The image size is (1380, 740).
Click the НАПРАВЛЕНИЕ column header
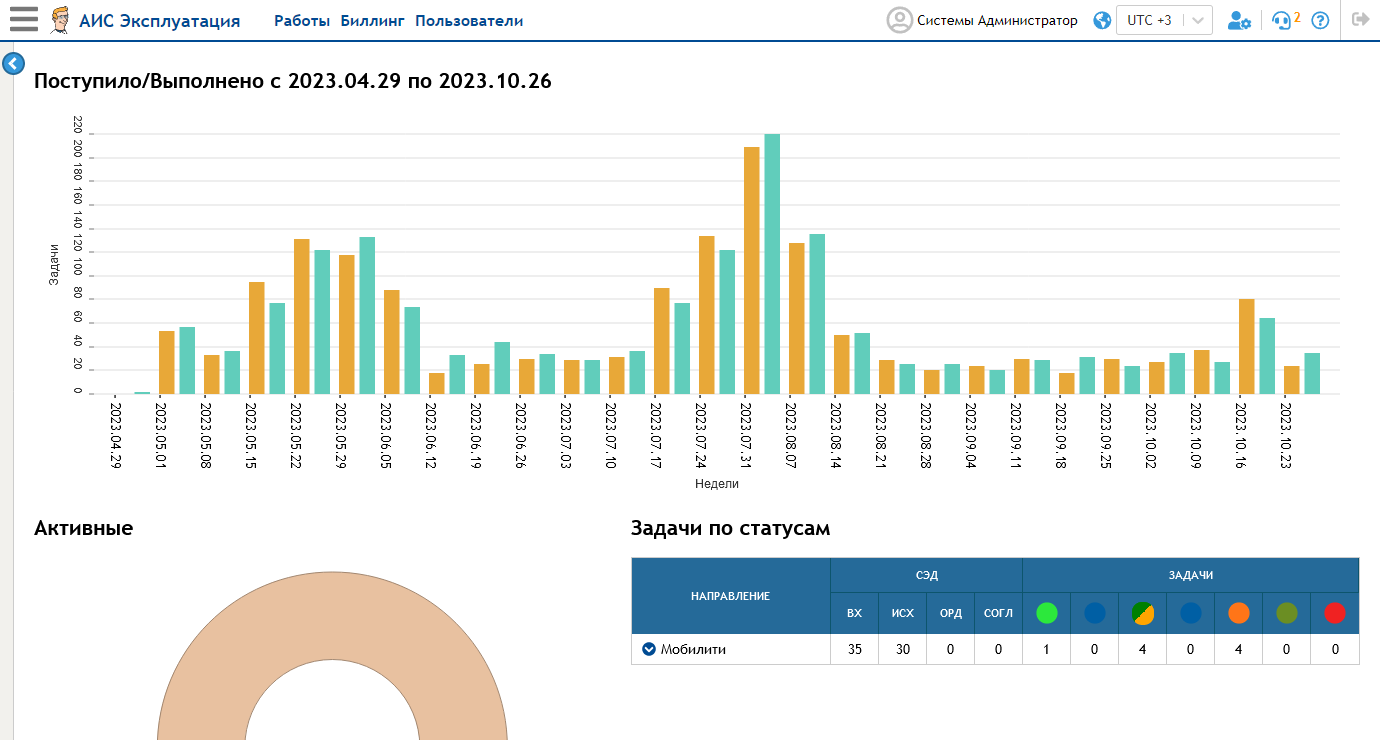(731, 596)
